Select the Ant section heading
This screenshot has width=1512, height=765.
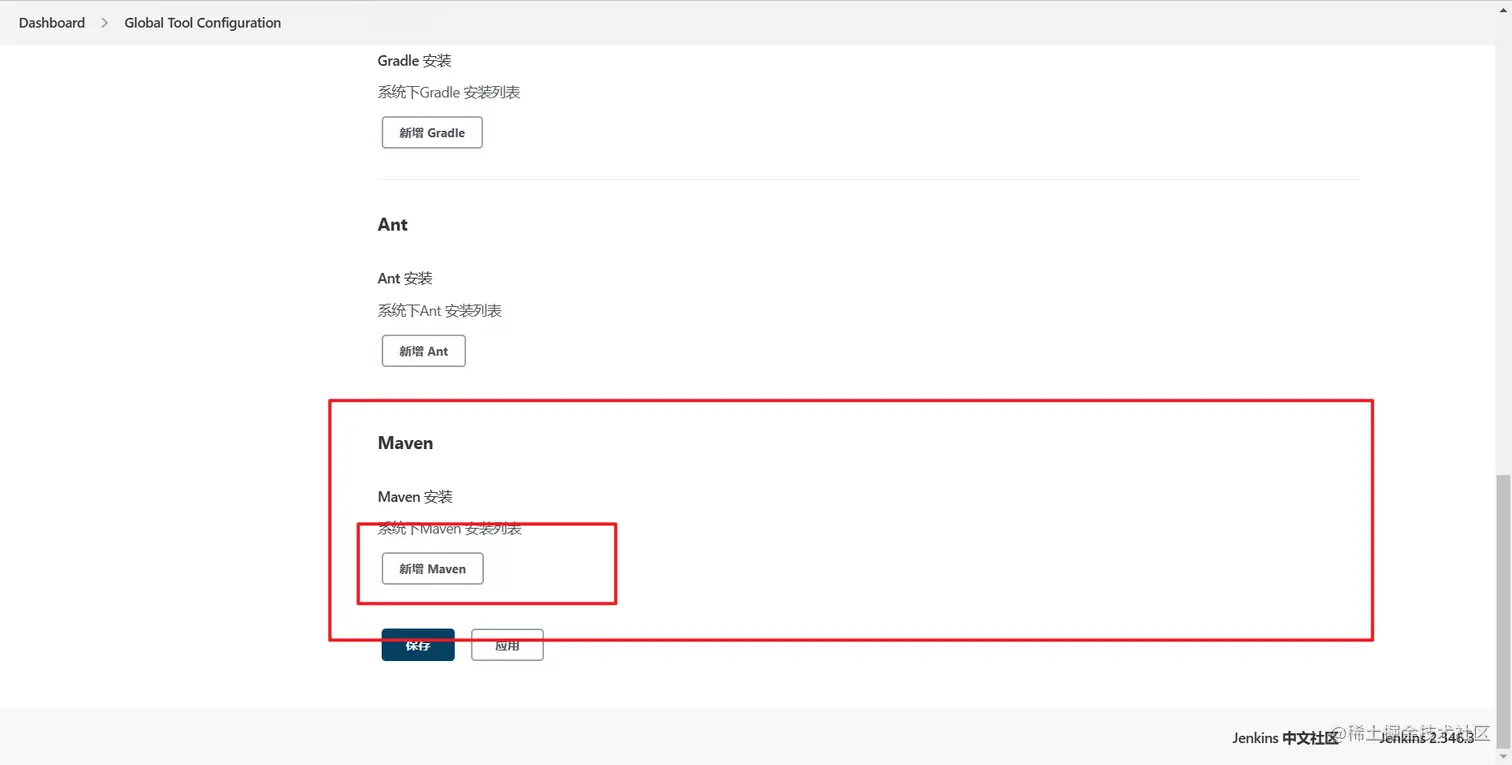pos(393,224)
